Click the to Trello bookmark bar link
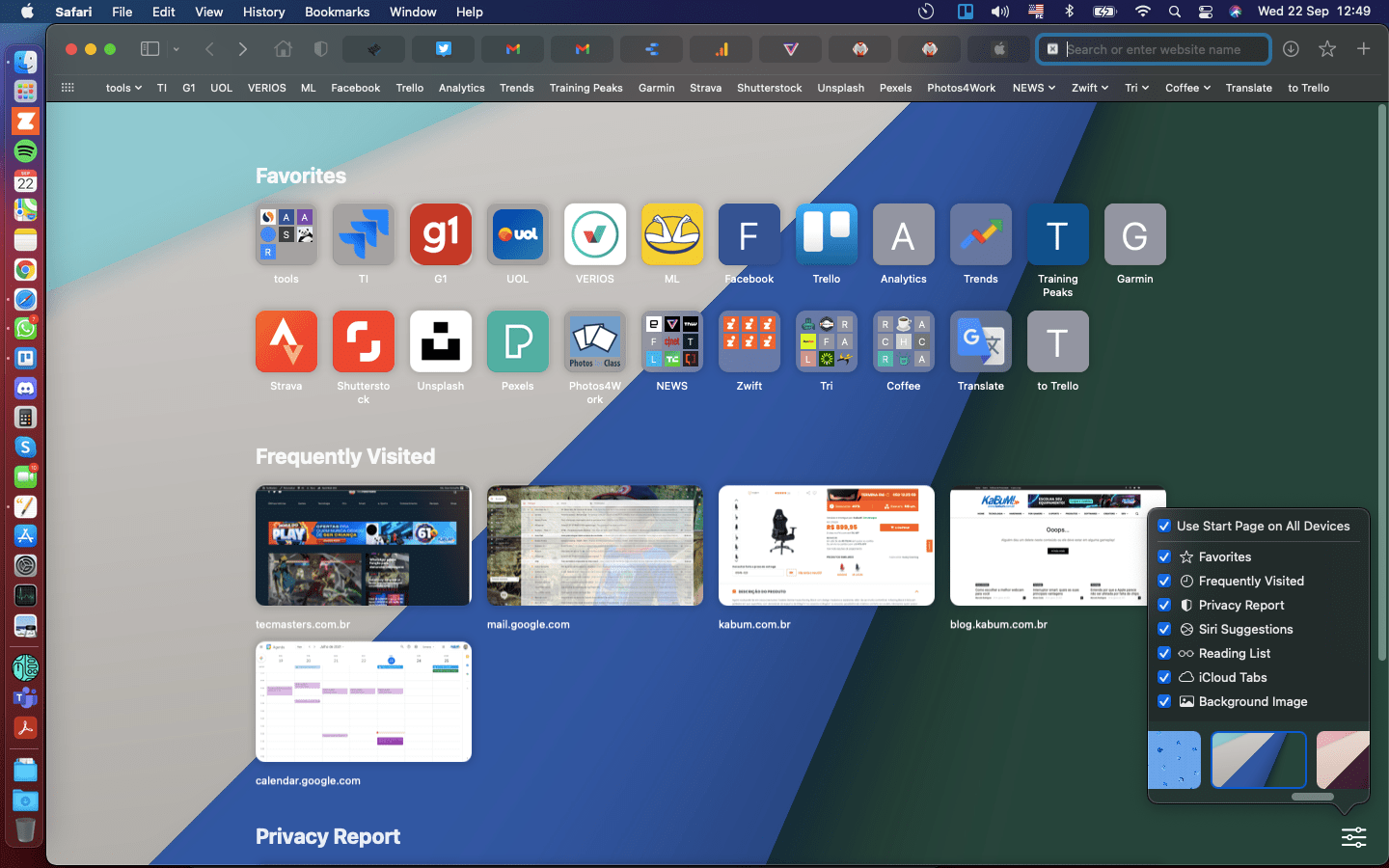Screen dimensions: 1389x868 click(x=1308, y=88)
